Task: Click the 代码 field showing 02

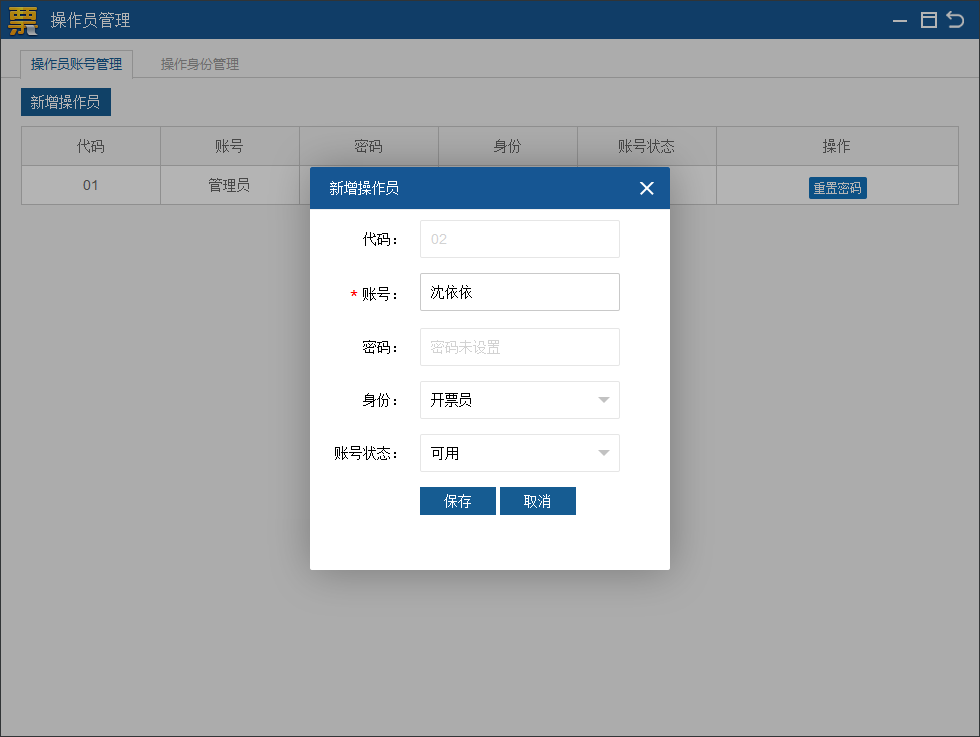Action: tap(519, 239)
